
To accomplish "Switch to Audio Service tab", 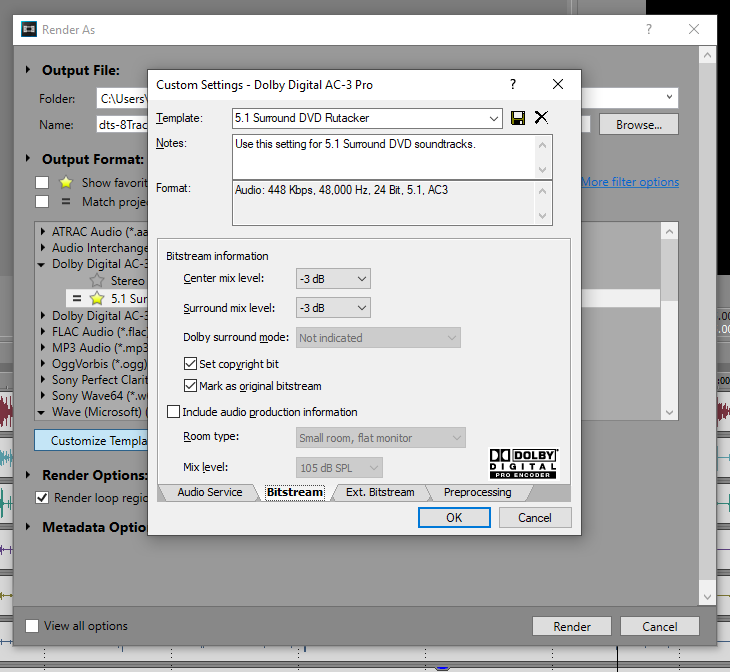I will pos(210,492).
